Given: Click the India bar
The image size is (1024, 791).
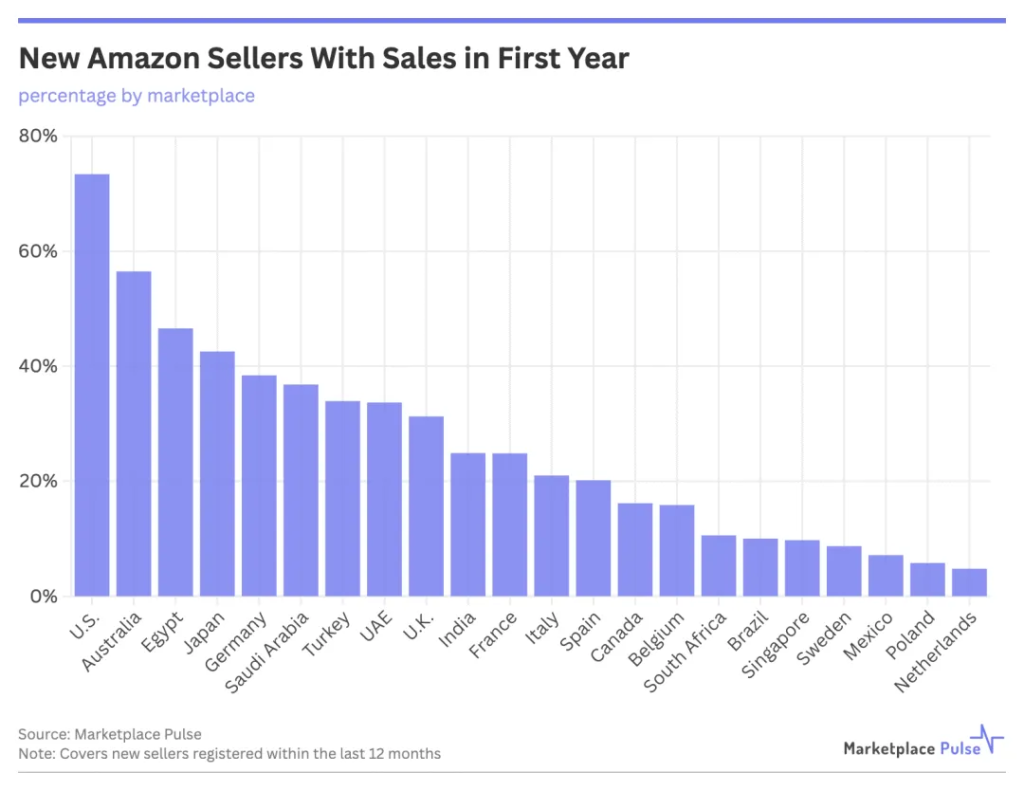Looking at the screenshot, I should (468, 525).
